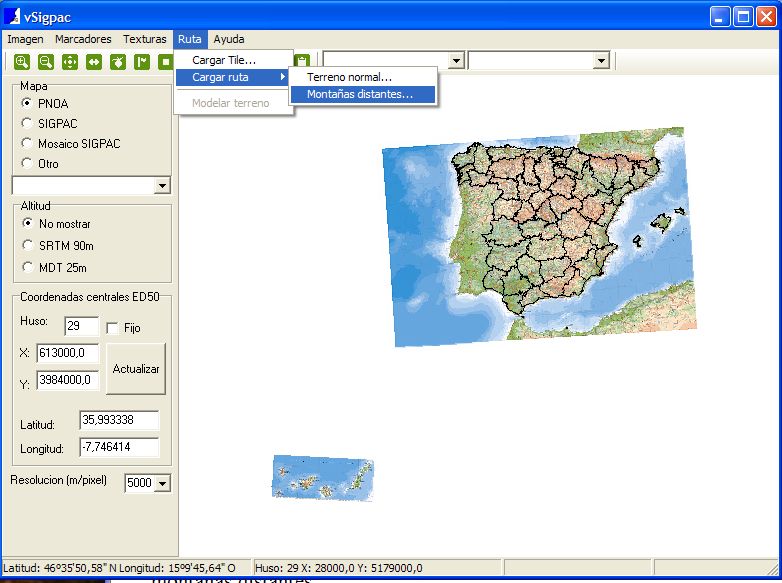Select SRTM 90m altitude option
782x583 pixels.
pyautogui.click(x=27, y=245)
